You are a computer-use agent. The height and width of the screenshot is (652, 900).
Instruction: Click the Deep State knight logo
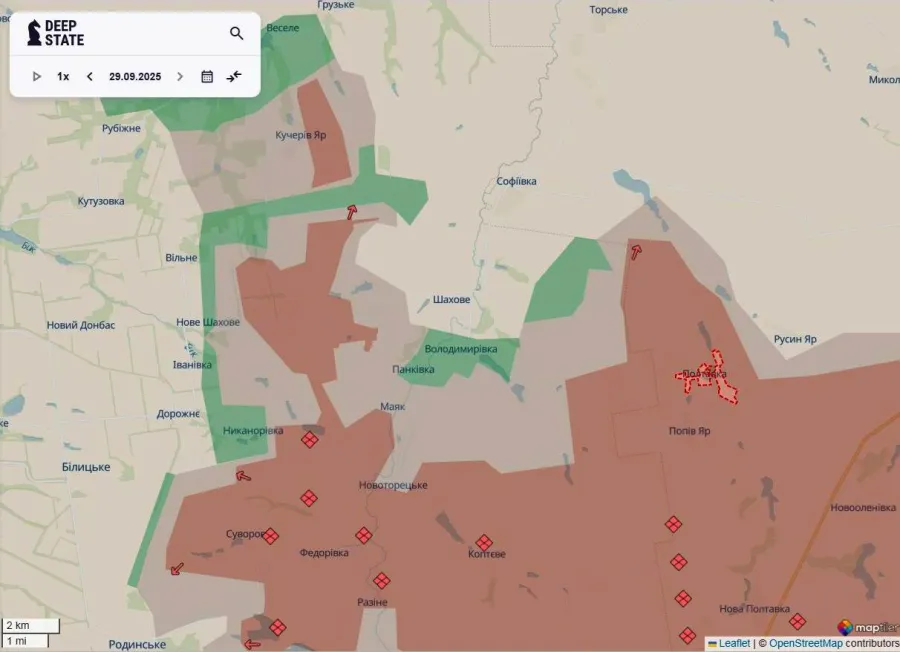[35, 33]
